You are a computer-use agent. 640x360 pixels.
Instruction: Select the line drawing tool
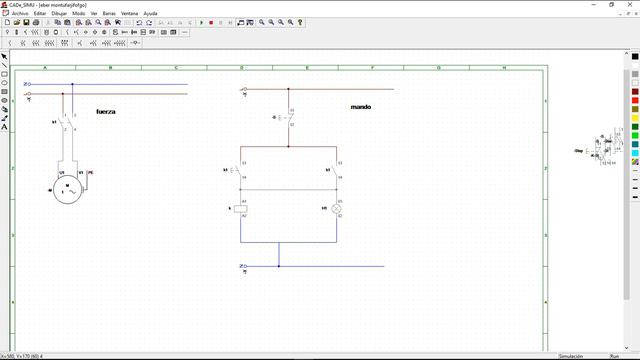(4, 65)
